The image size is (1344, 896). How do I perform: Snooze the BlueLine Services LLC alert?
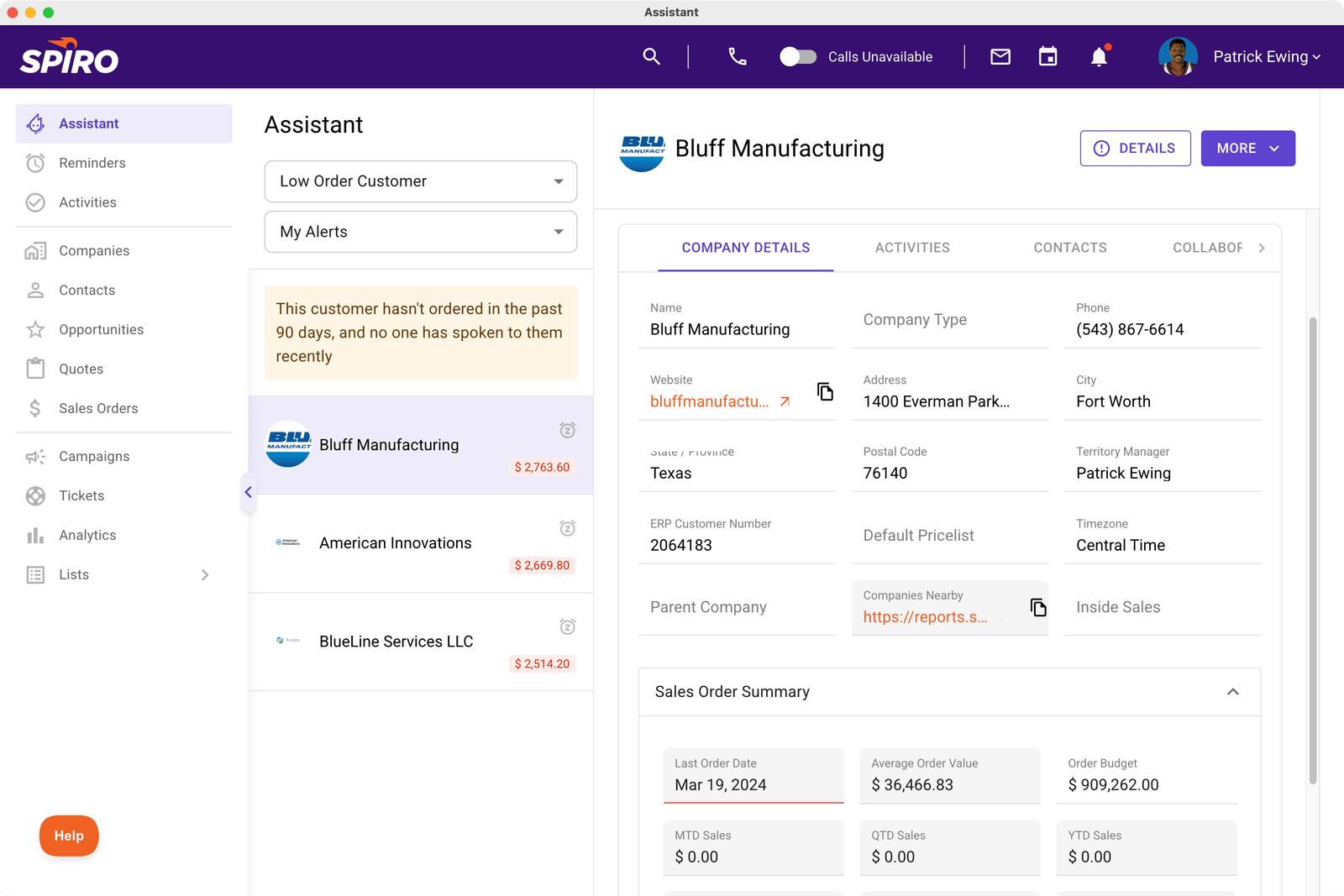[x=568, y=626]
